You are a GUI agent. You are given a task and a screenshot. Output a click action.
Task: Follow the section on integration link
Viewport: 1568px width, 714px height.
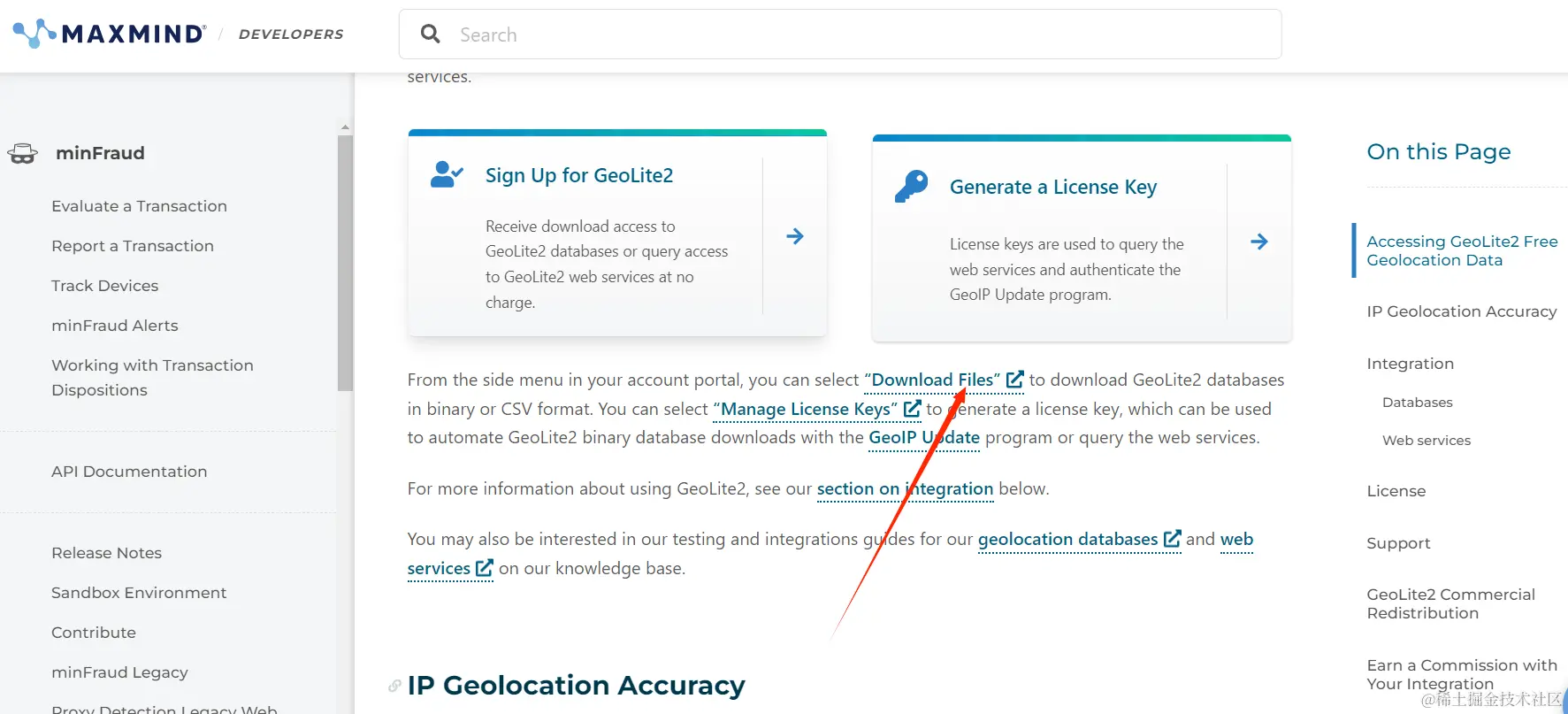[905, 488]
